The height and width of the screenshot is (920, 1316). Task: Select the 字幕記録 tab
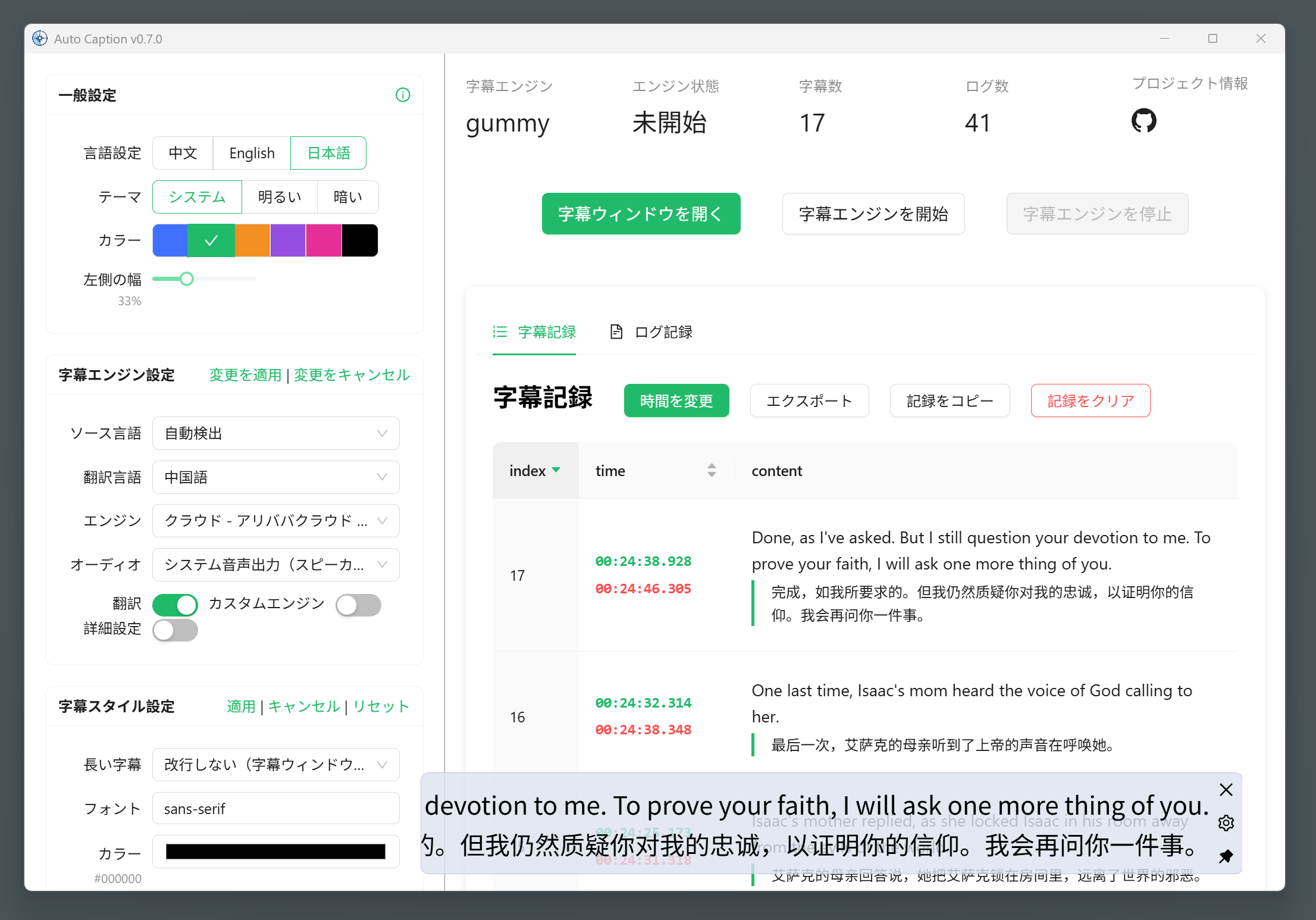pyautogui.click(x=534, y=332)
